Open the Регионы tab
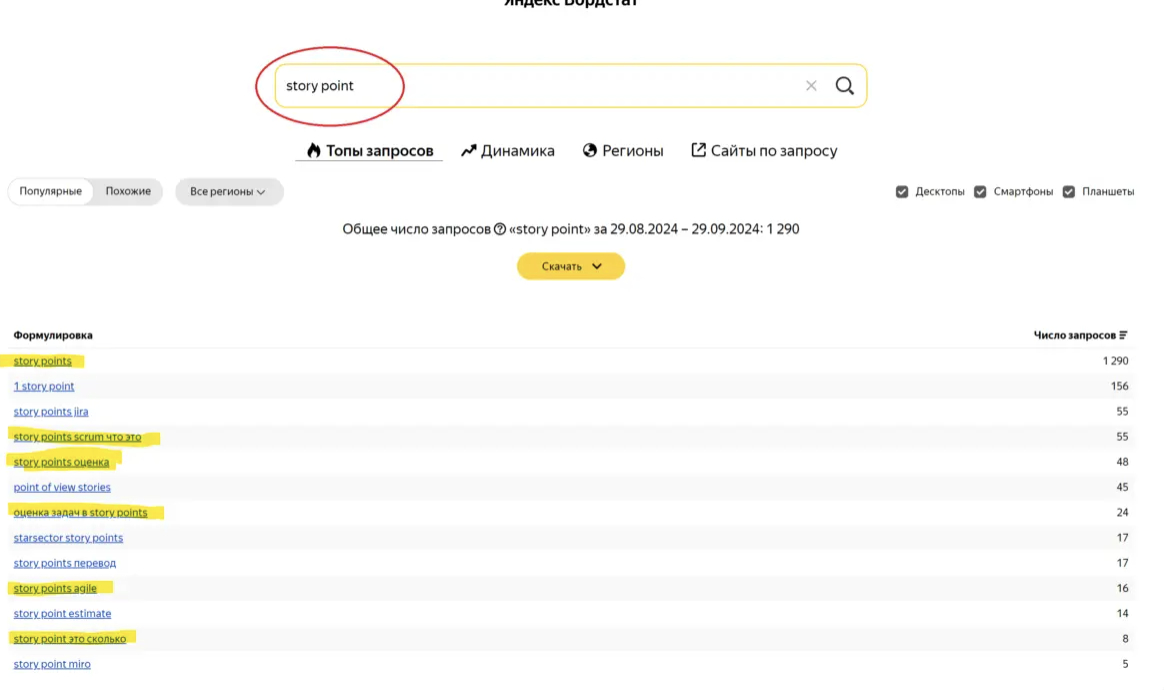The image size is (1164, 690). coord(623,151)
